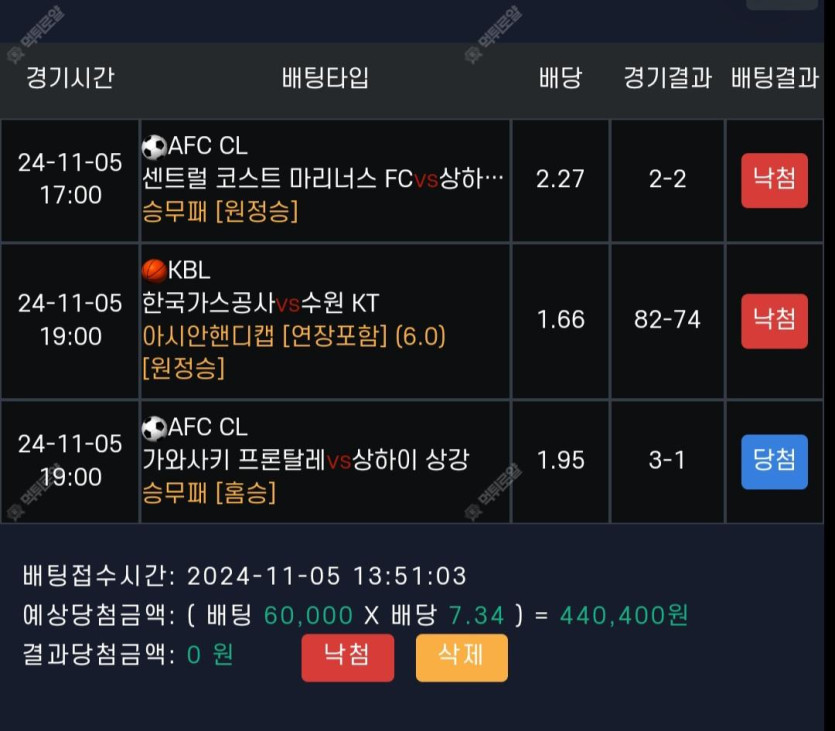Click the orange 삭제 delete button
The image size is (835, 731).
462,658
